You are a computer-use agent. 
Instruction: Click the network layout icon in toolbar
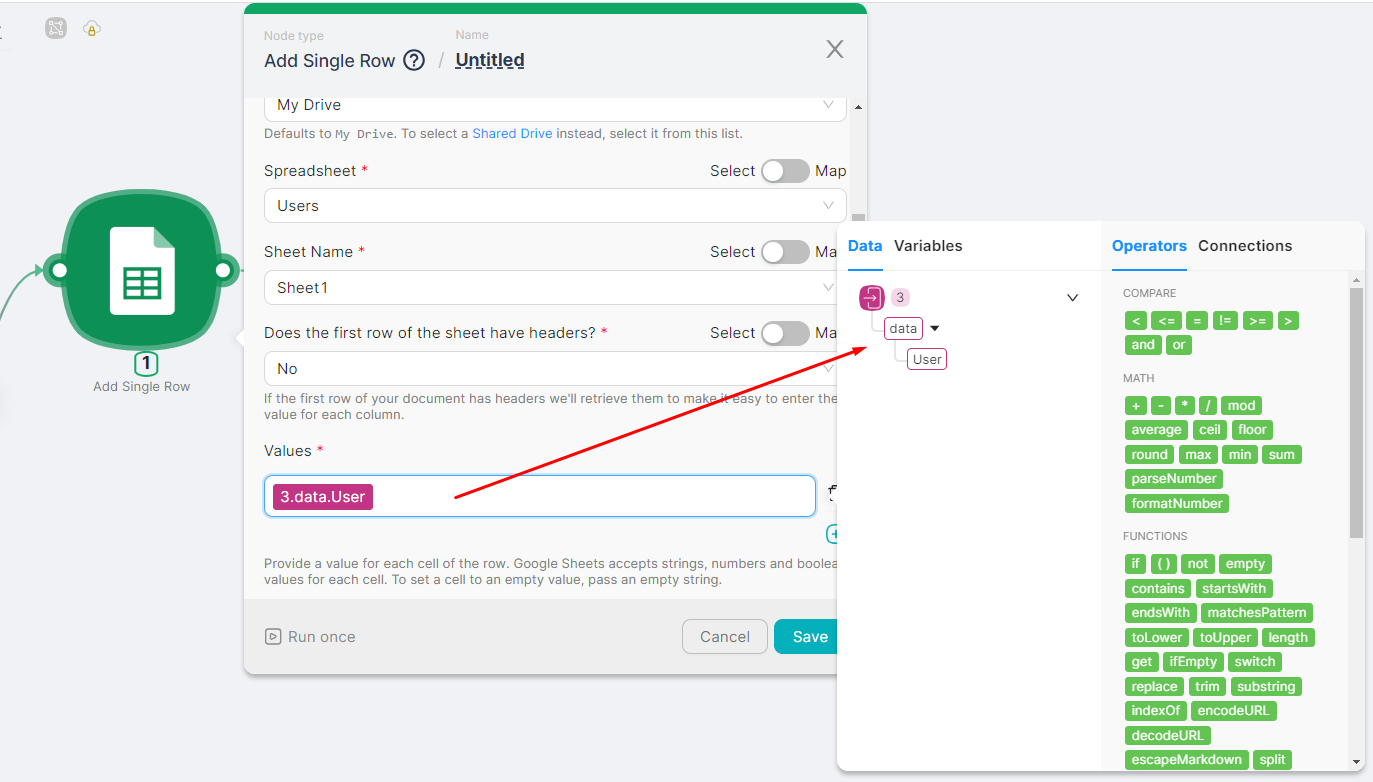56,29
